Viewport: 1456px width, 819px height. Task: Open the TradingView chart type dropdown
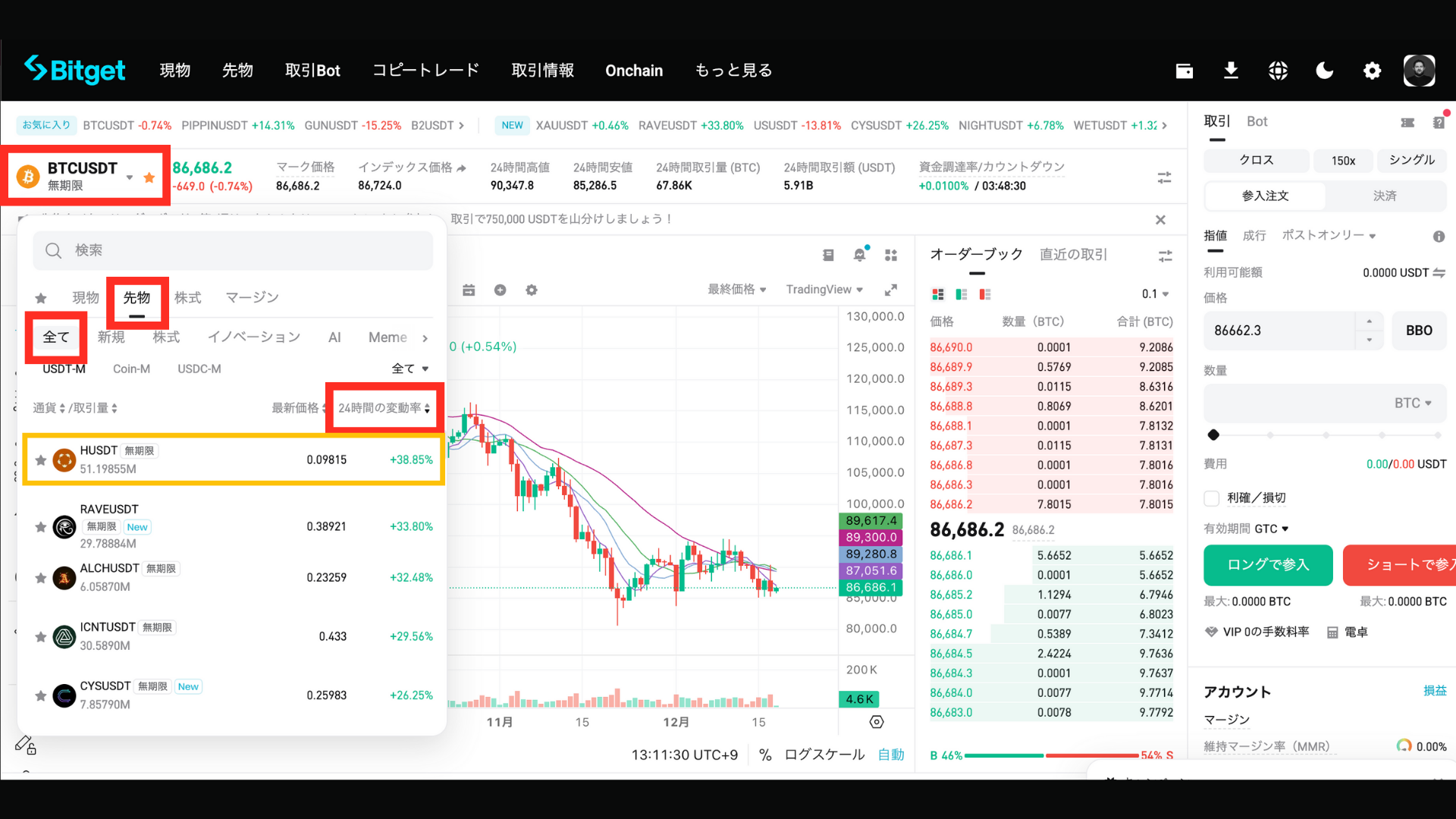click(x=824, y=290)
